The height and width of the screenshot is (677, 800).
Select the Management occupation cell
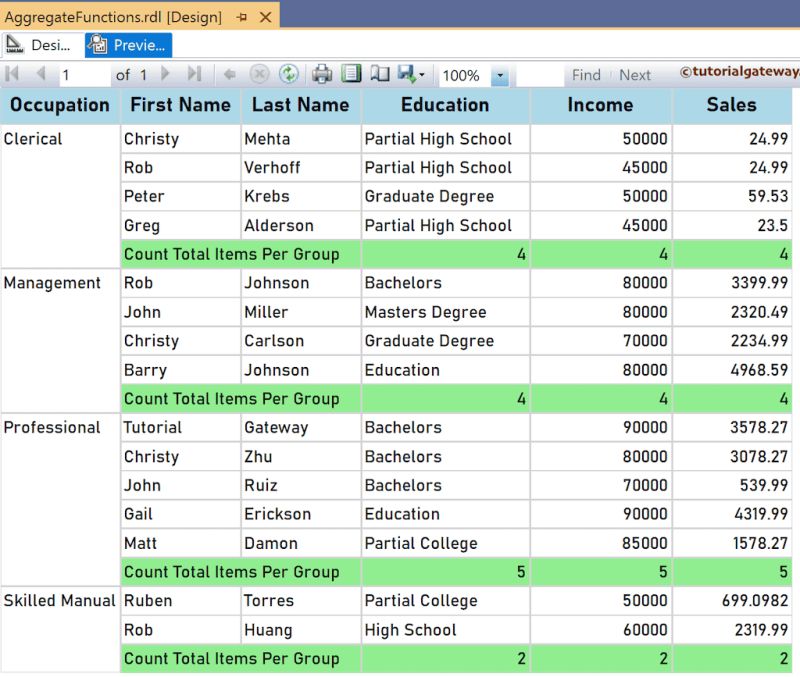click(x=60, y=340)
